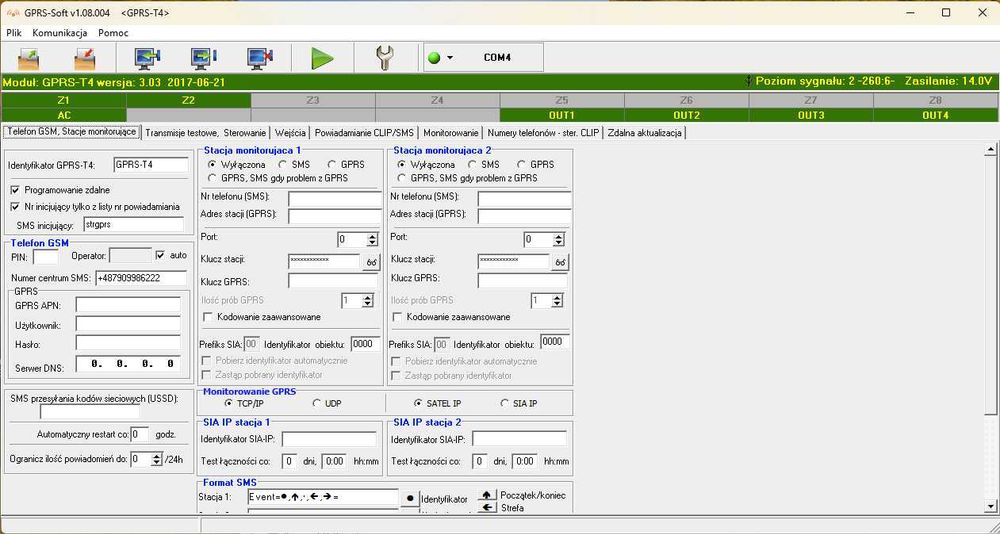This screenshot has height=534, width=1000.
Task: Open the Zdalna aktualizacja tab
Action: point(645,133)
